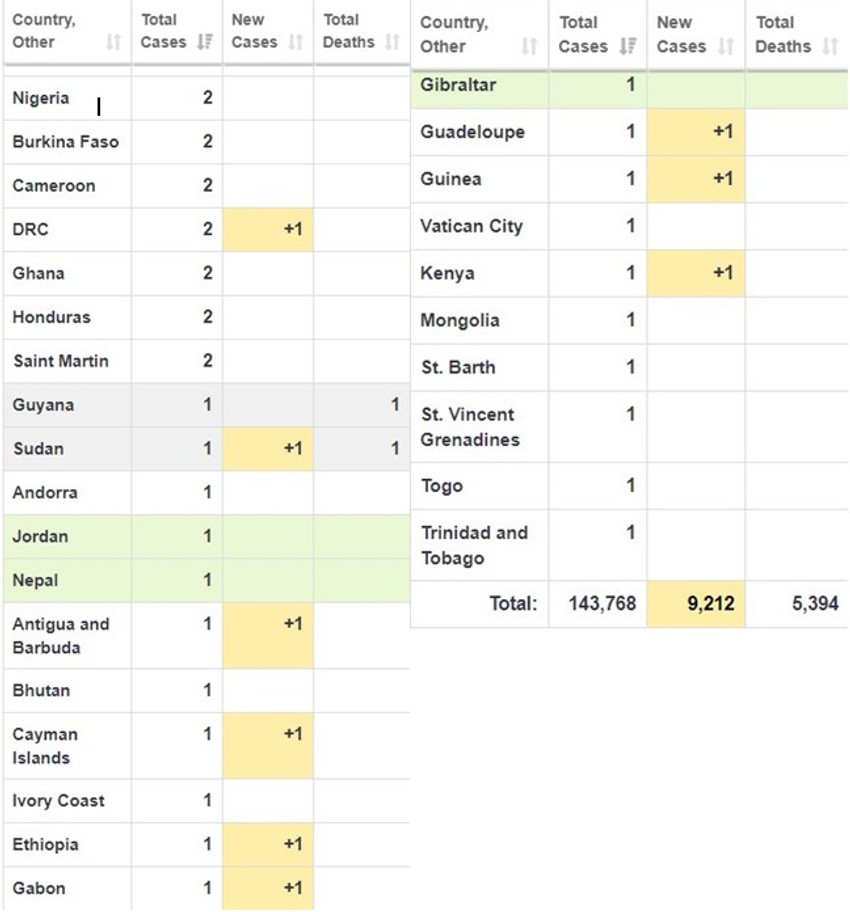Click right table's Total Deaths sort arrows
850x912 pixels.
tap(830, 46)
